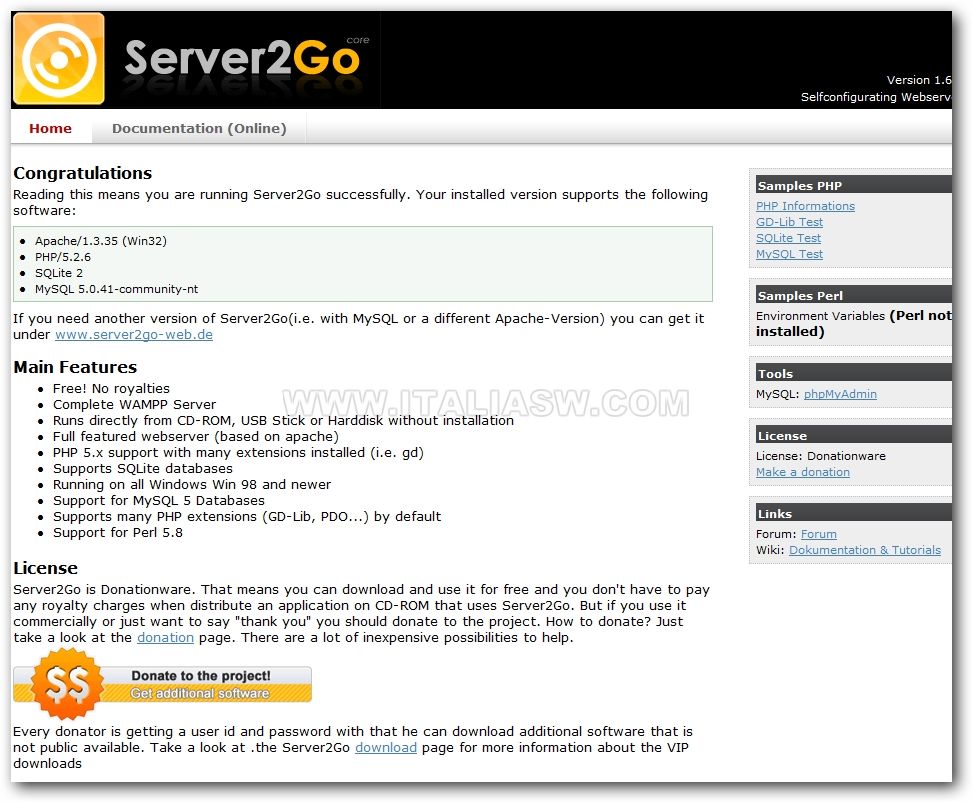Click the Samples PHP sidebar header

pos(854,185)
